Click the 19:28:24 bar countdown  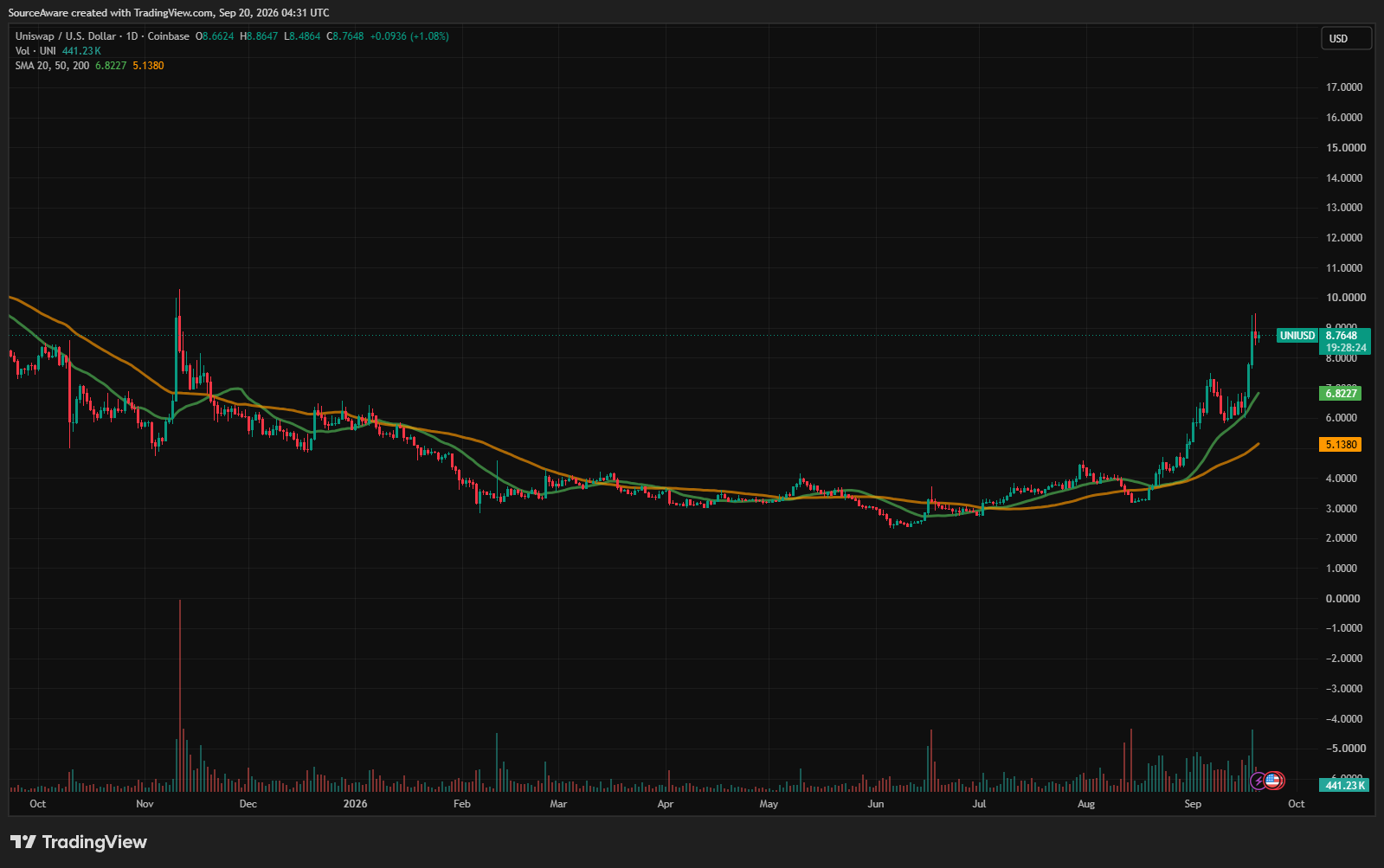[1346, 348]
